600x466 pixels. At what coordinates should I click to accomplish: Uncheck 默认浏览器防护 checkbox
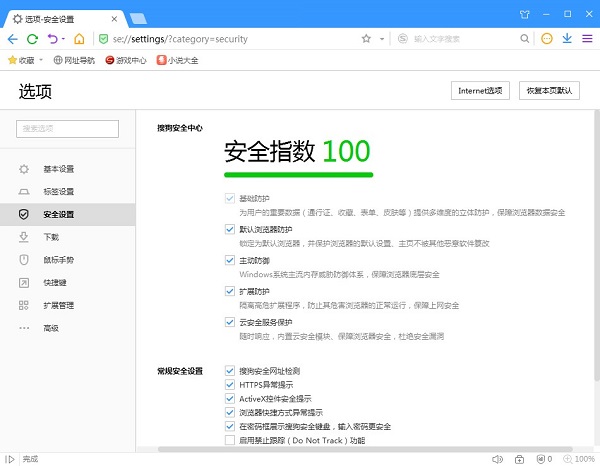click(230, 229)
